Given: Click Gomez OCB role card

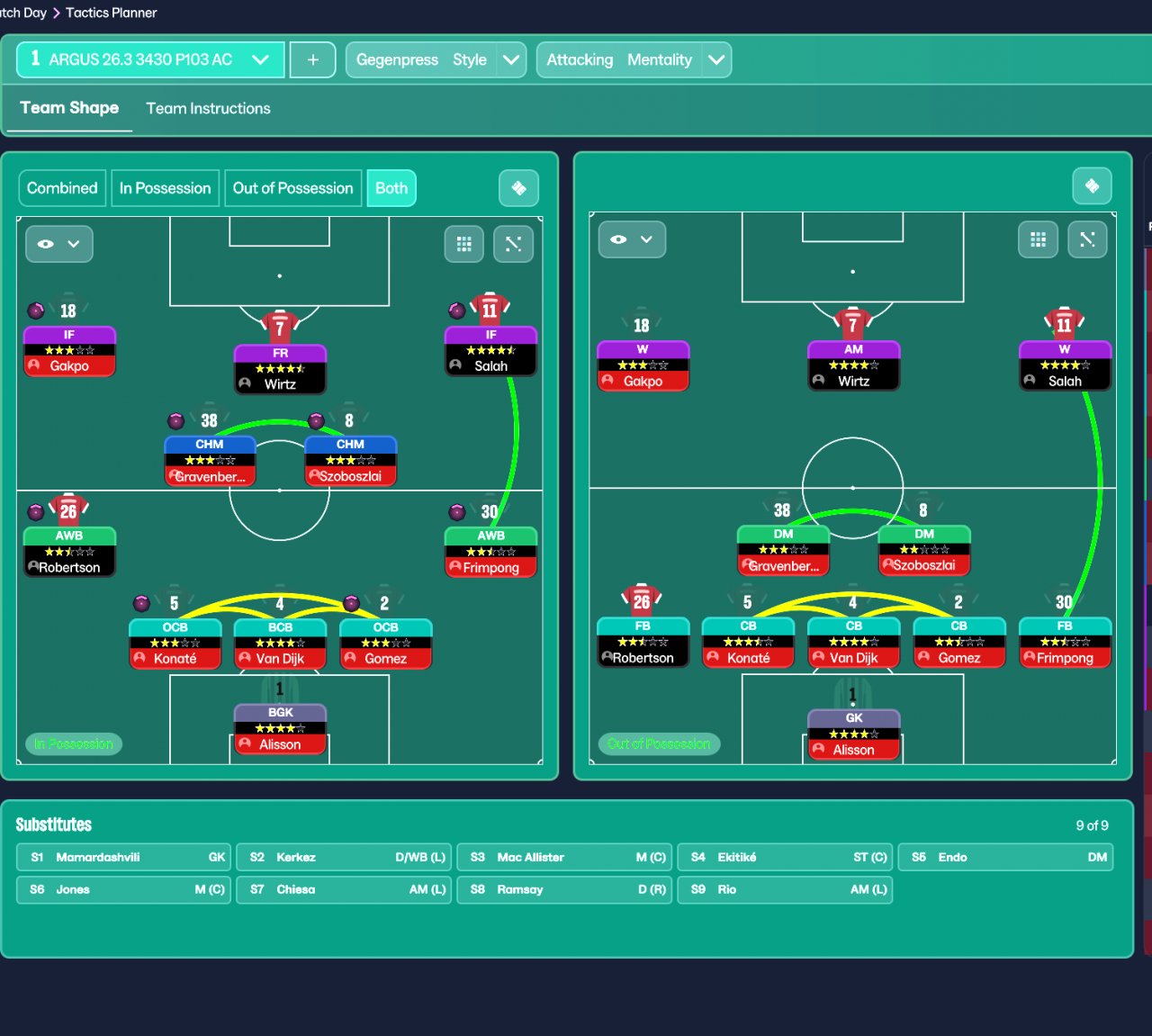Looking at the screenshot, I should (x=385, y=644).
